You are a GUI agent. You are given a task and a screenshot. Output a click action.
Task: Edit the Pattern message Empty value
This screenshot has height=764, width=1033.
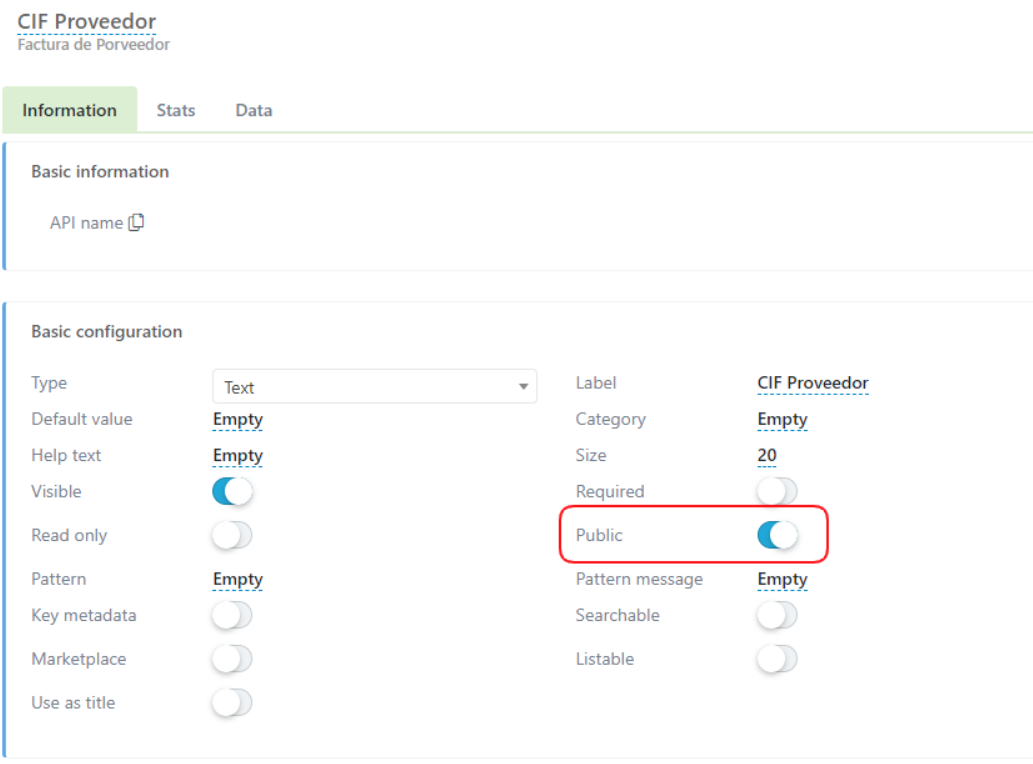coord(782,580)
